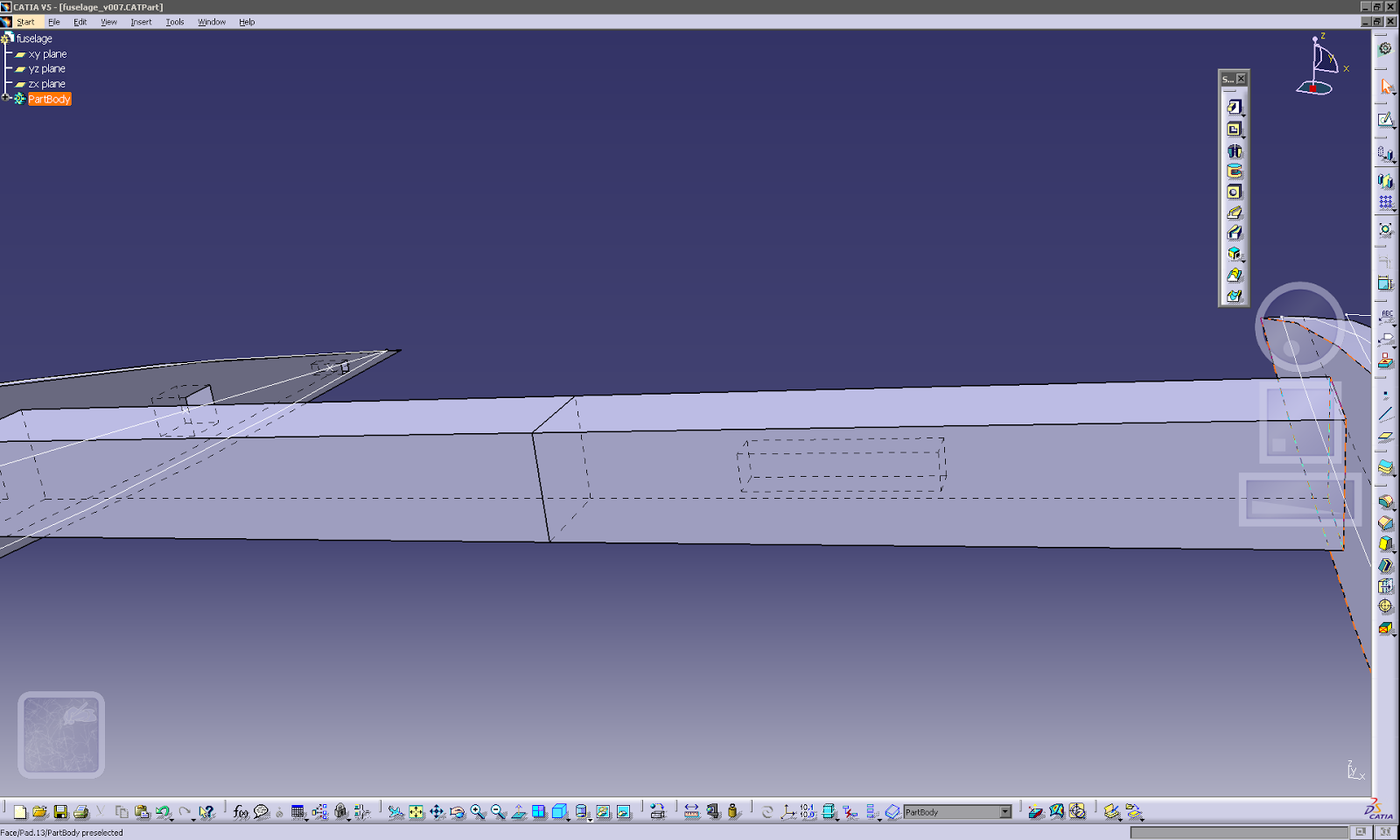Viewport: 1400px width, 840px height.
Task: Create a Line on right toolbar
Action: coord(1385,415)
